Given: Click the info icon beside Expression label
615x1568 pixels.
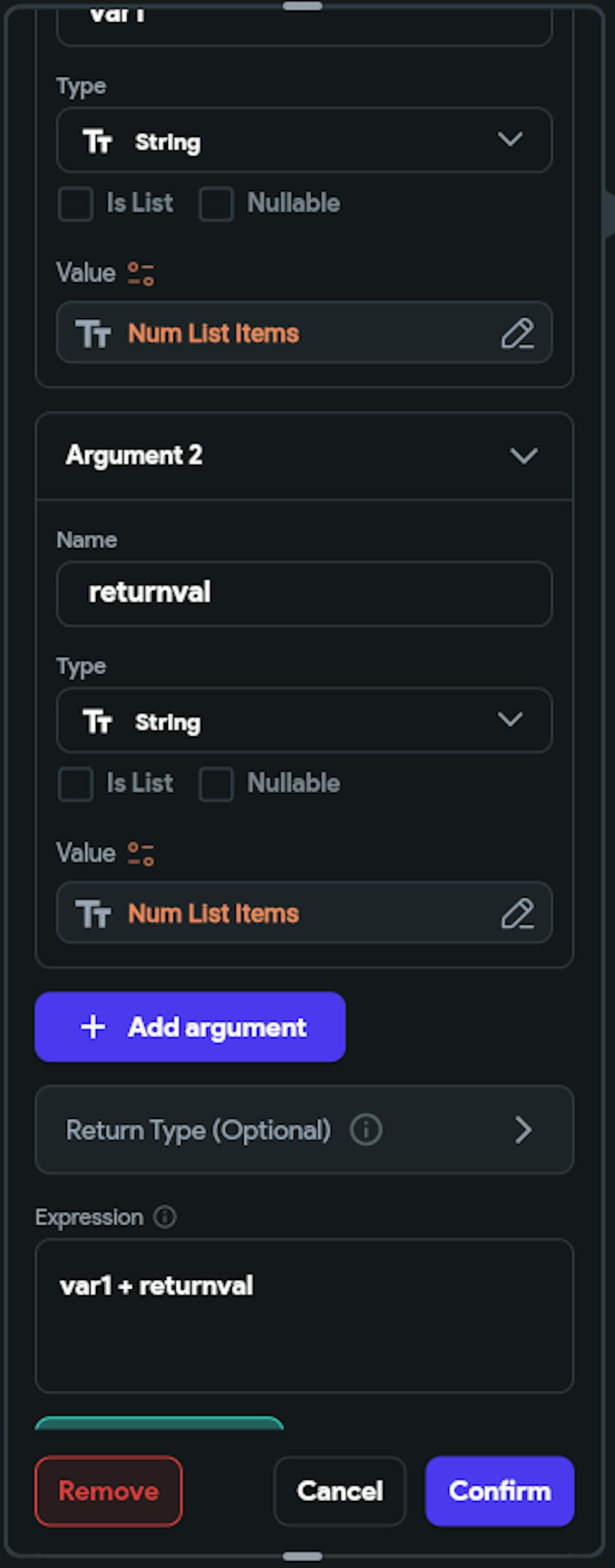Looking at the screenshot, I should pyautogui.click(x=165, y=1217).
